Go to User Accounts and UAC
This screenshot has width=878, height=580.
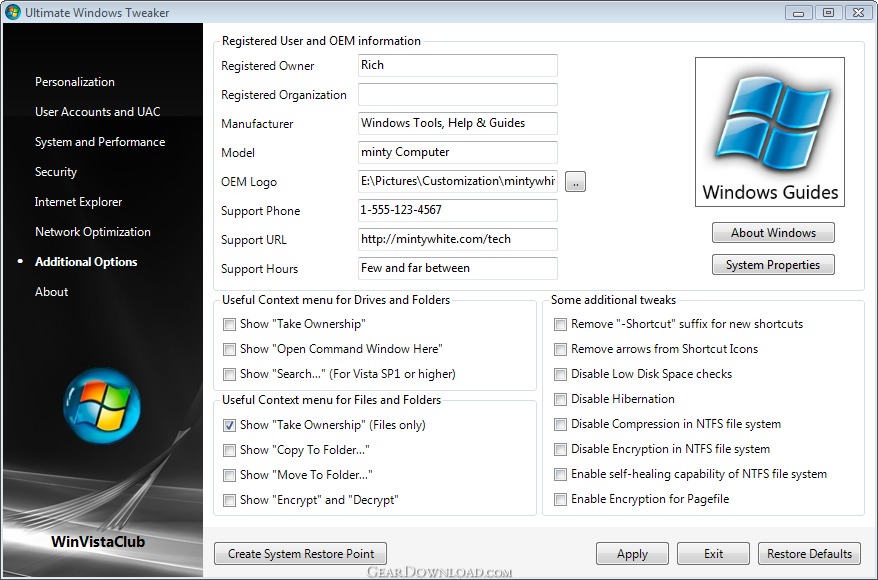pos(97,112)
